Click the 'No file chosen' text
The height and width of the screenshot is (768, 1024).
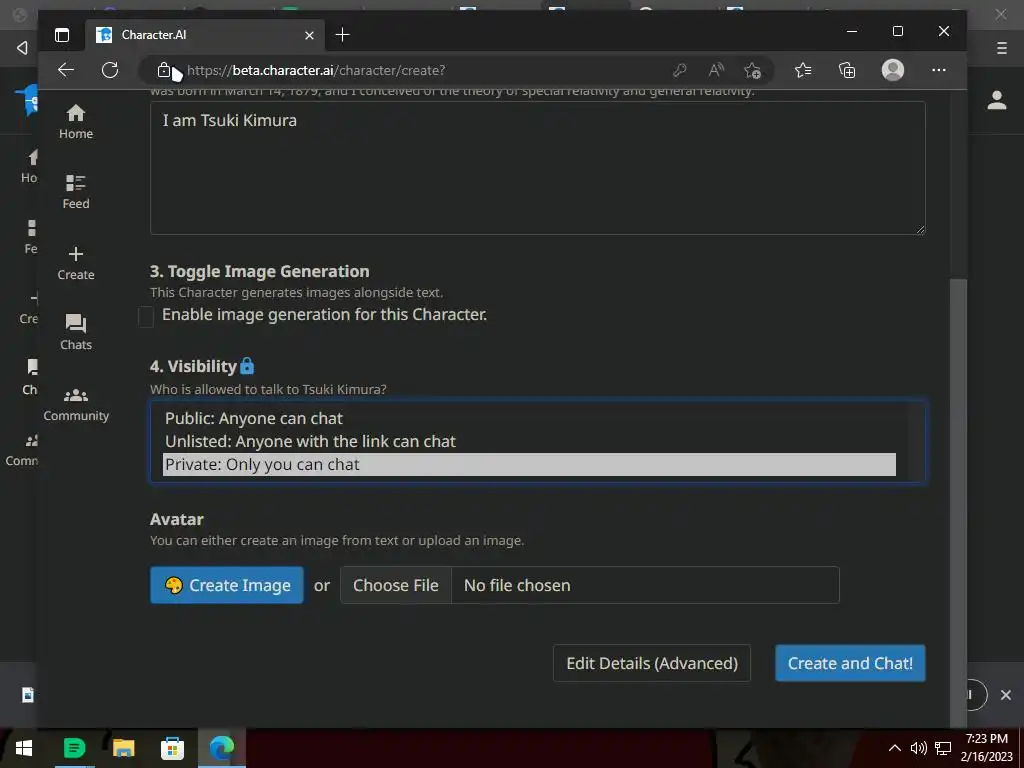pyautogui.click(x=517, y=585)
